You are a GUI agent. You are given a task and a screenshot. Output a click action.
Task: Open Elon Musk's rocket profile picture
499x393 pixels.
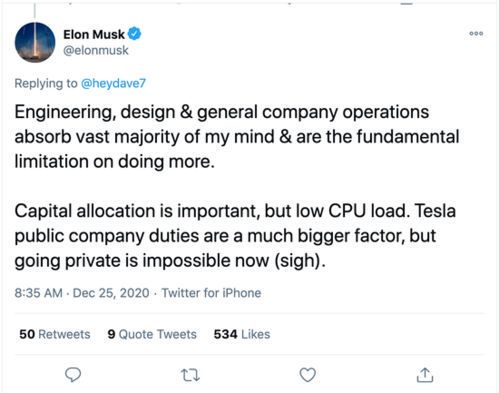pos(35,42)
